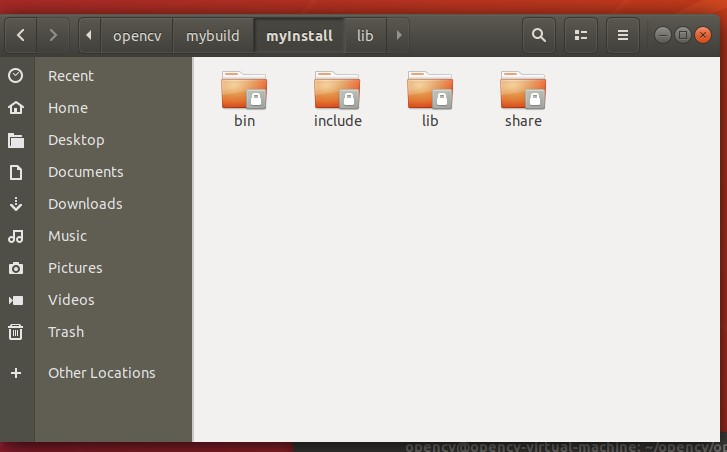Click the Trash bin icon

tap(16, 332)
